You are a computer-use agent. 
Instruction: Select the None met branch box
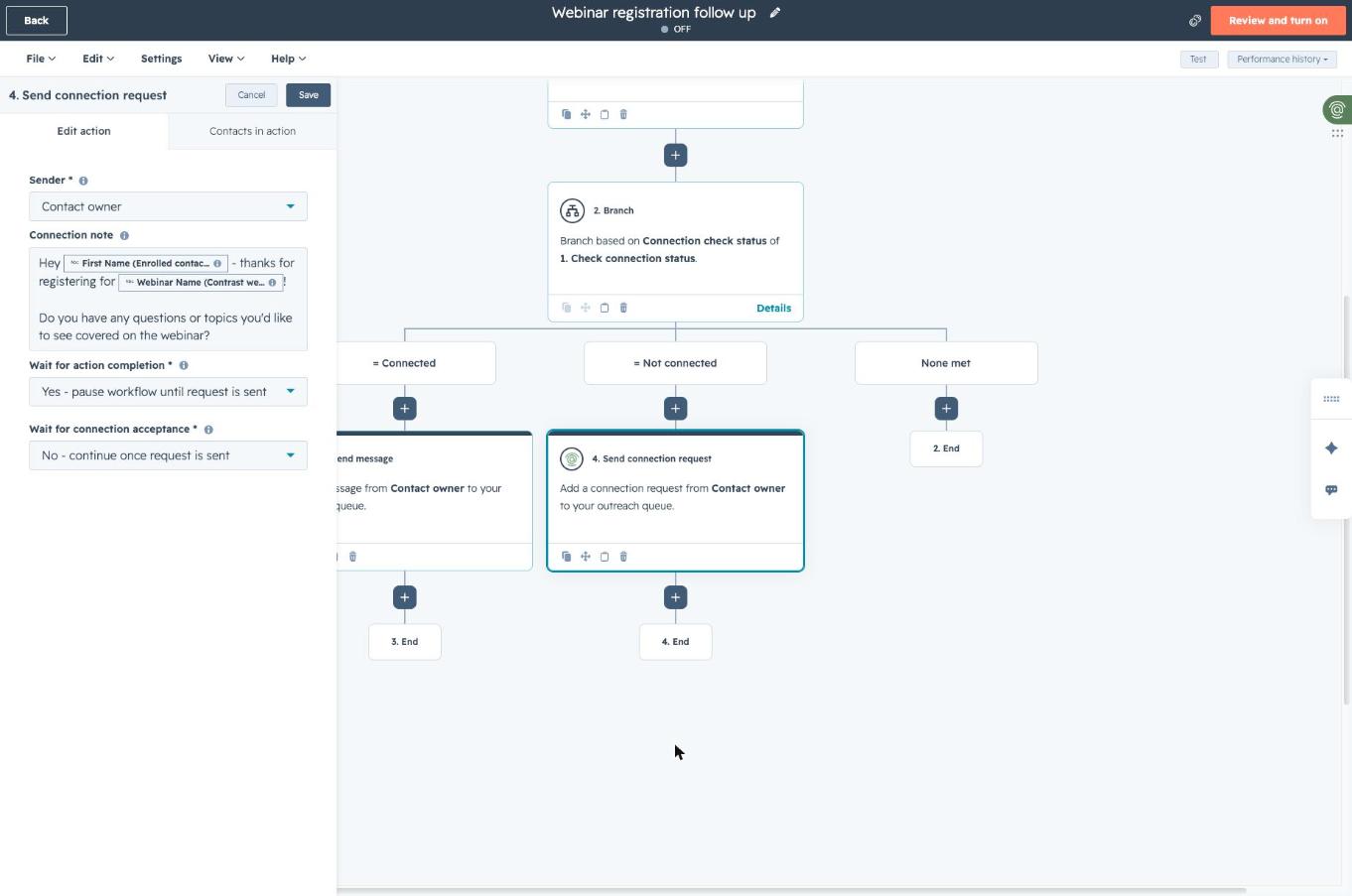(x=946, y=363)
